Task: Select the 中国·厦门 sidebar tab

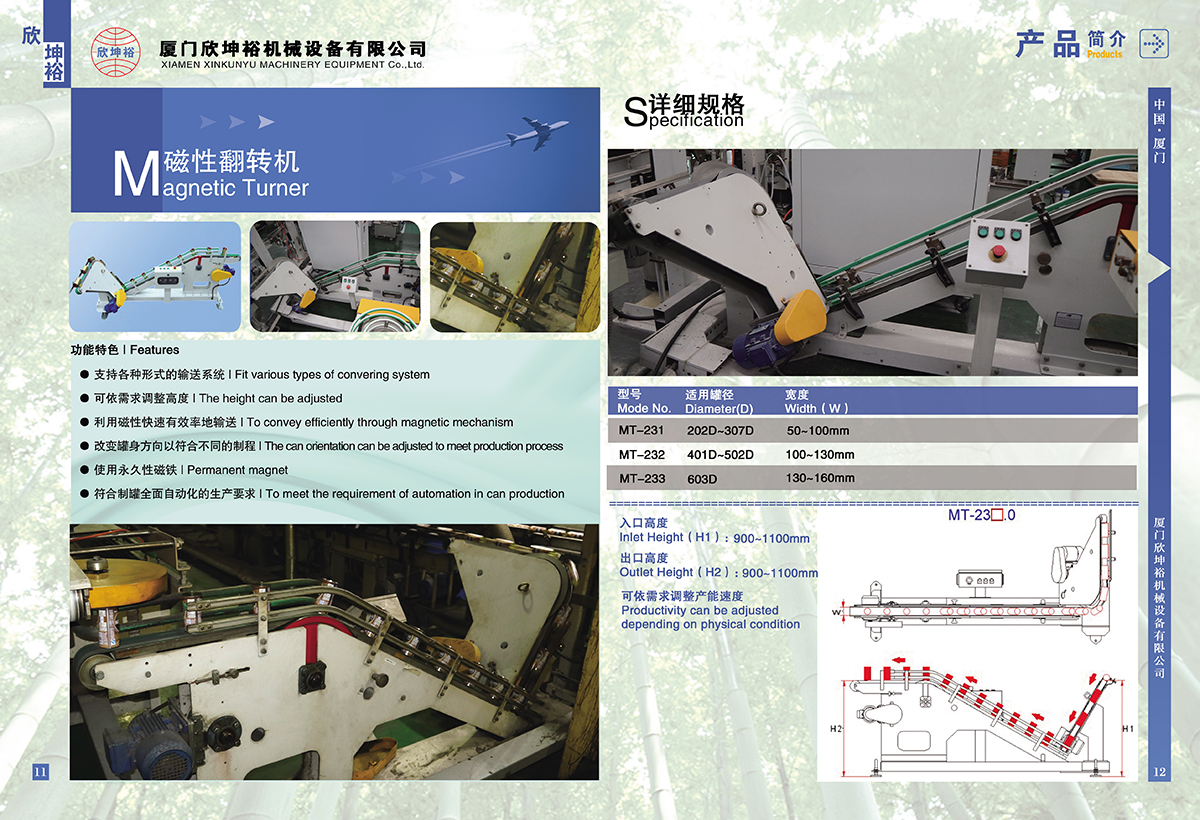Action: pyautogui.click(x=1159, y=130)
